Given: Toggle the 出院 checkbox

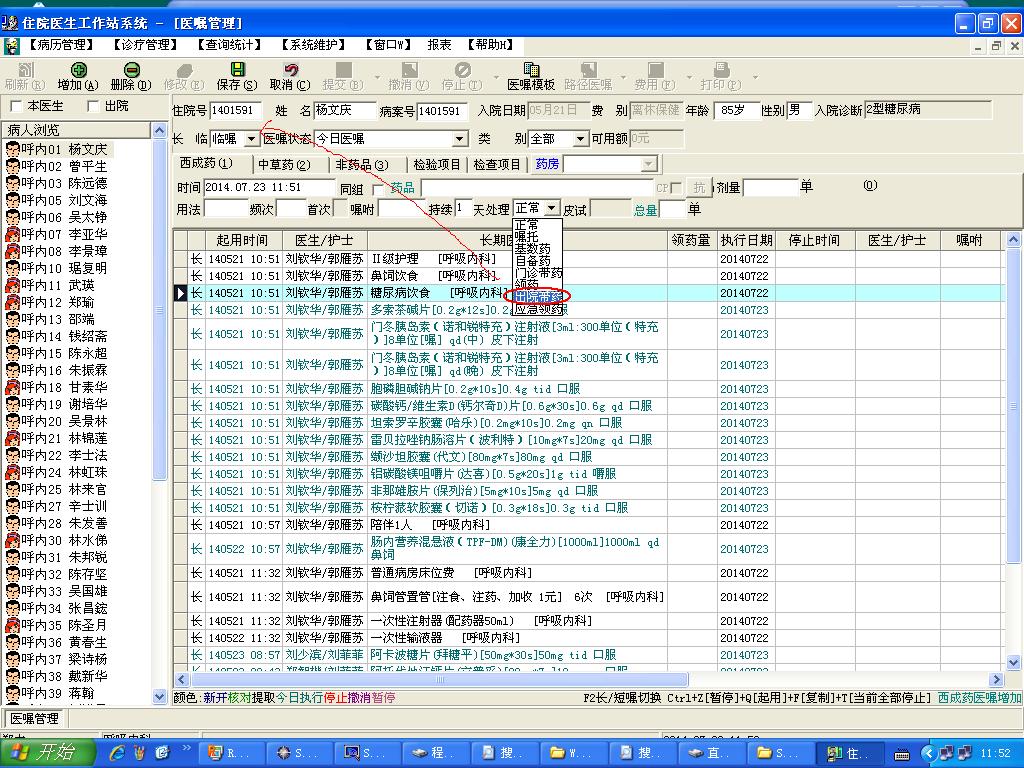Looking at the screenshot, I should [x=93, y=106].
